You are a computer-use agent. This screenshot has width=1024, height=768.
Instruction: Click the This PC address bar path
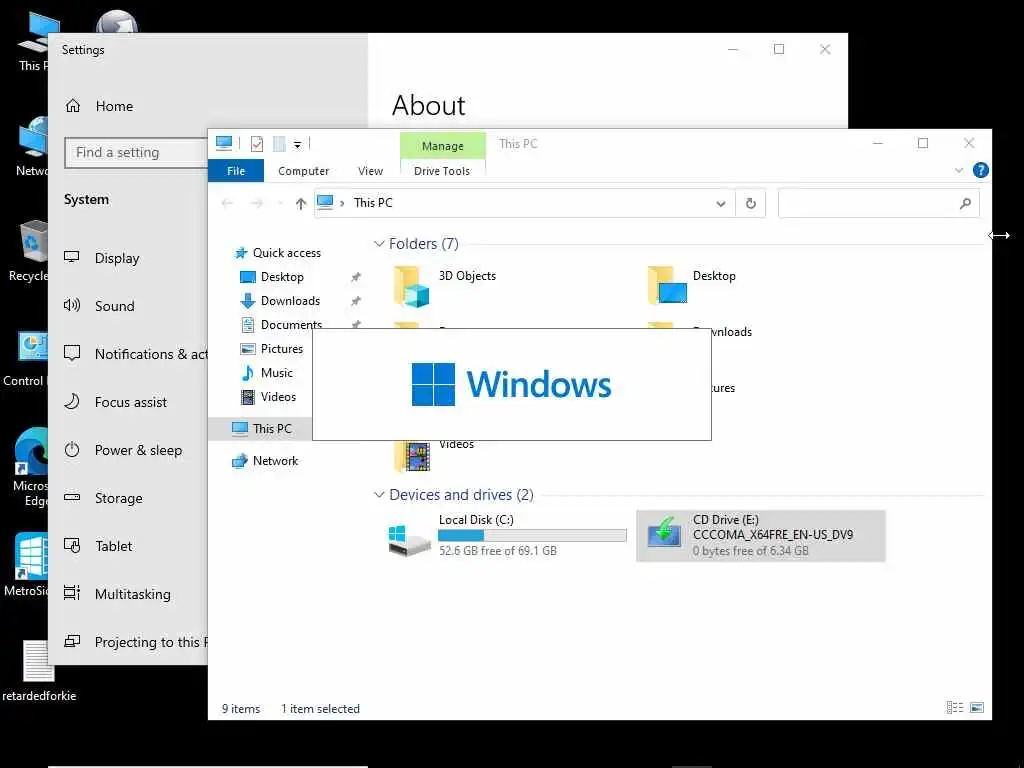click(373, 203)
